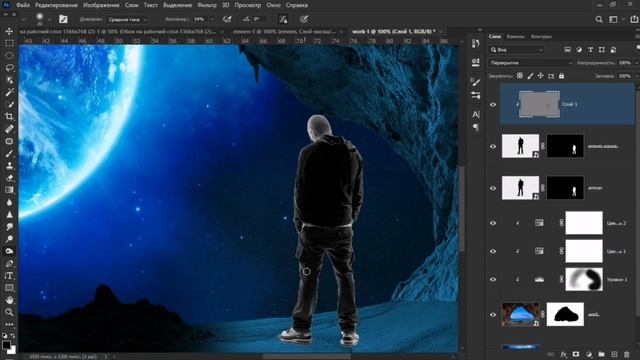Open the Выделение menu

point(177,5)
